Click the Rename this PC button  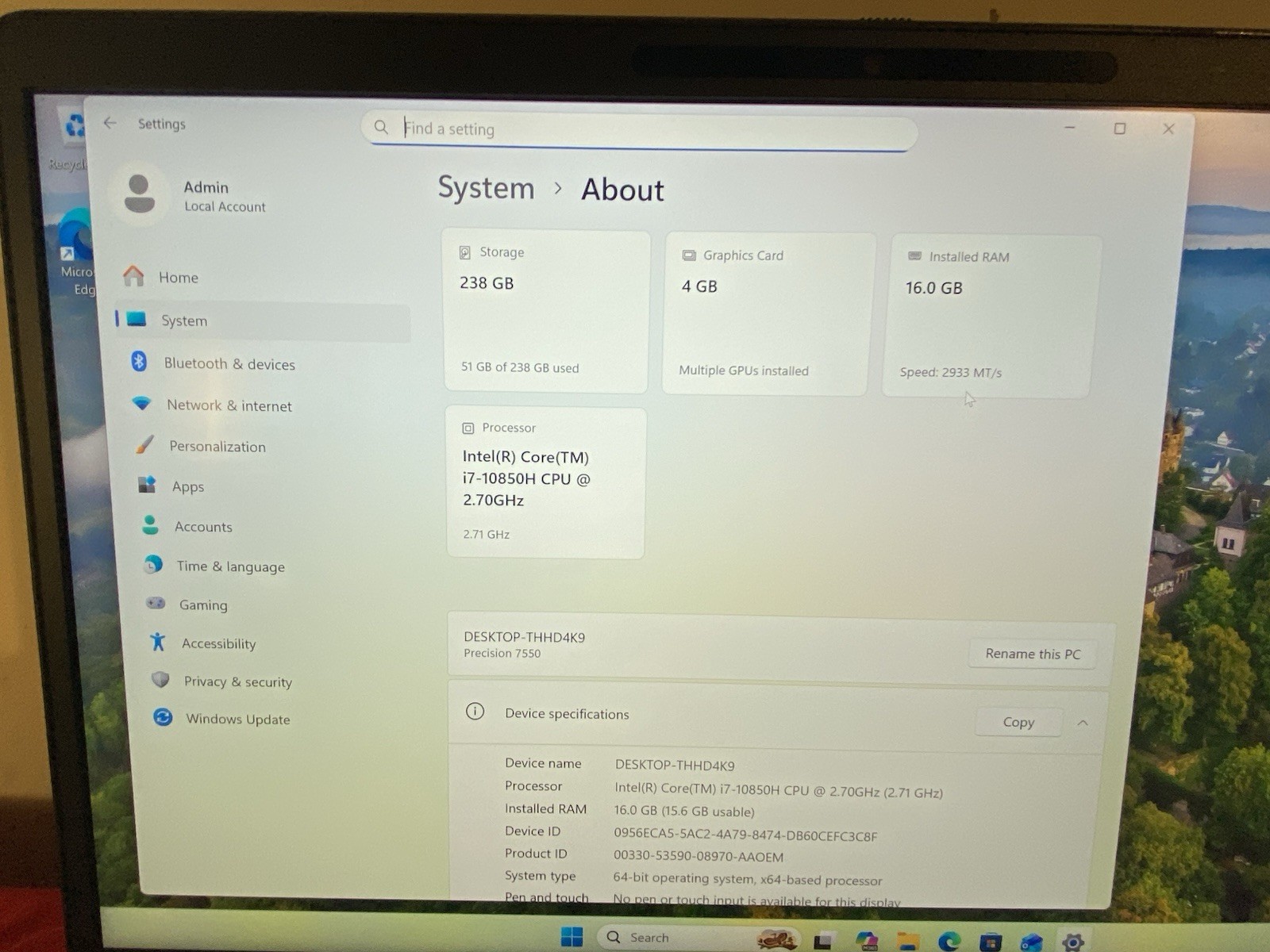tap(1033, 654)
